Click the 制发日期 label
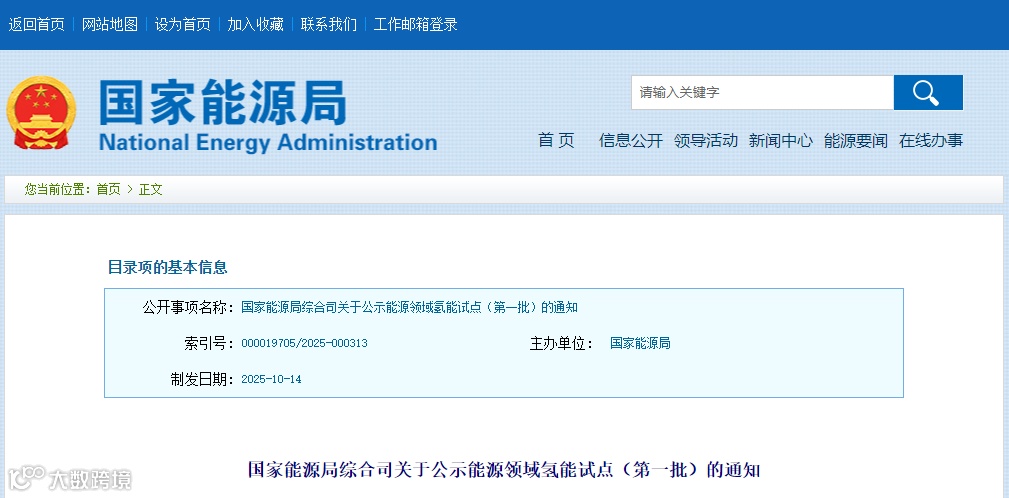 click(203, 379)
